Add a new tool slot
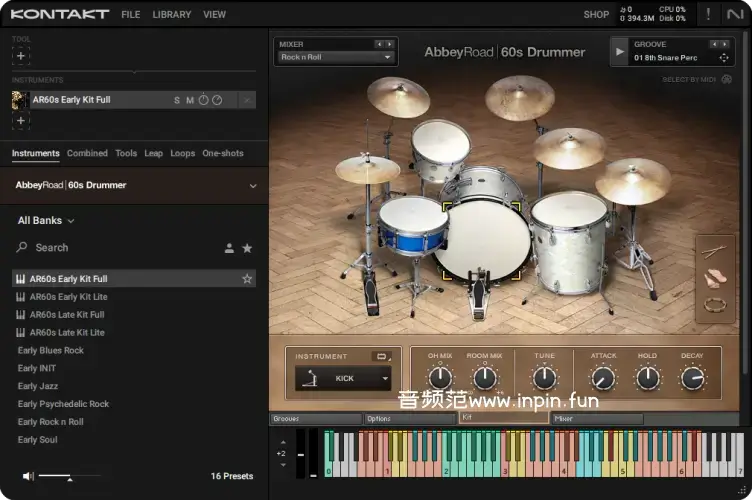752x500 pixels. point(20,56)
